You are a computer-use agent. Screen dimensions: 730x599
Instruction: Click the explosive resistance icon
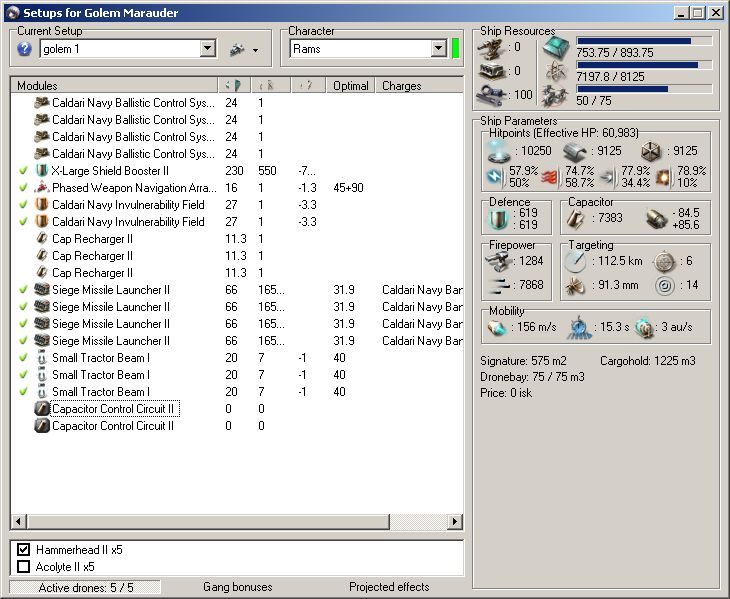coord(663,177)
